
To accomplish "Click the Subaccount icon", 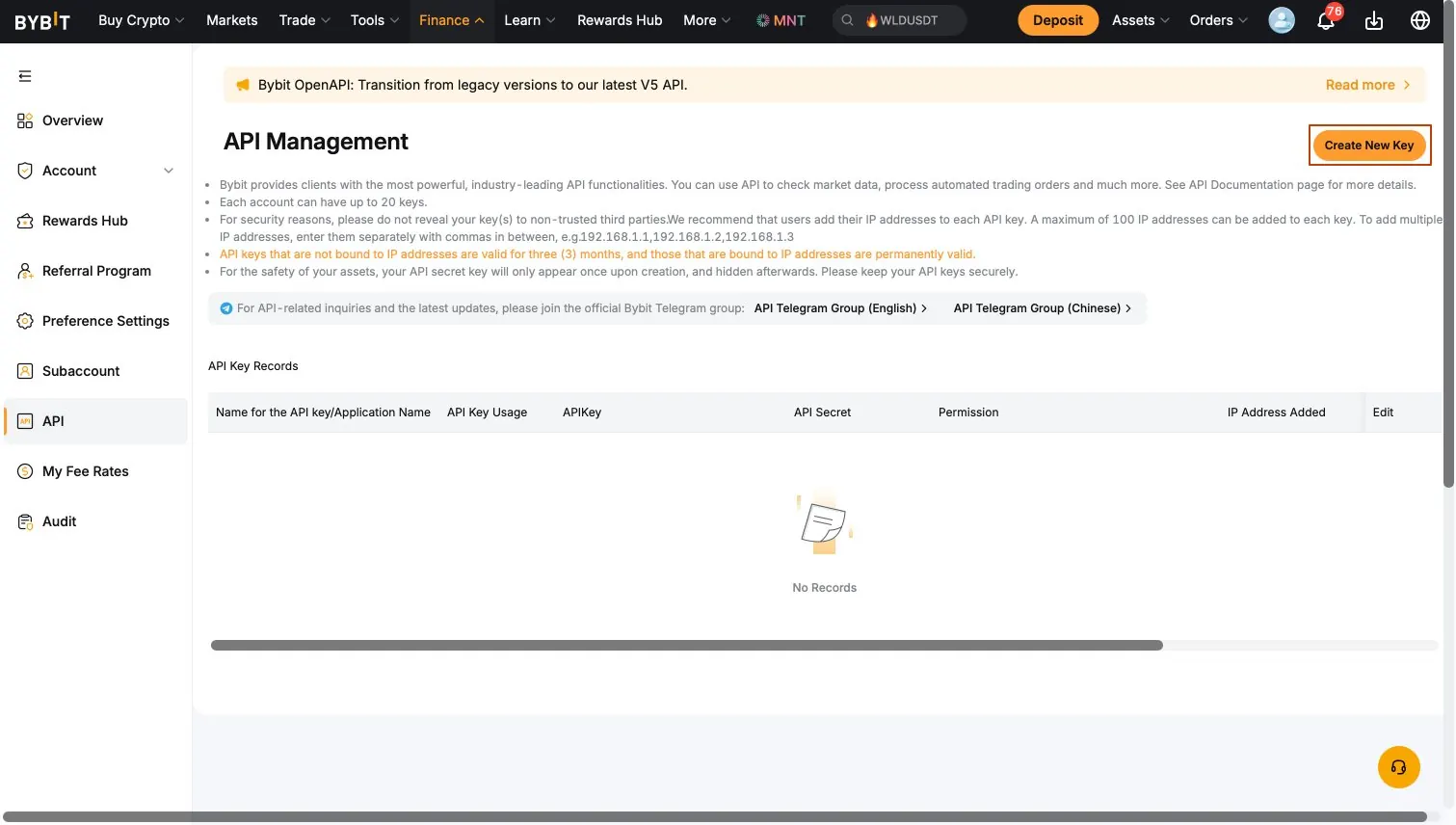I will tap(25, 371).
